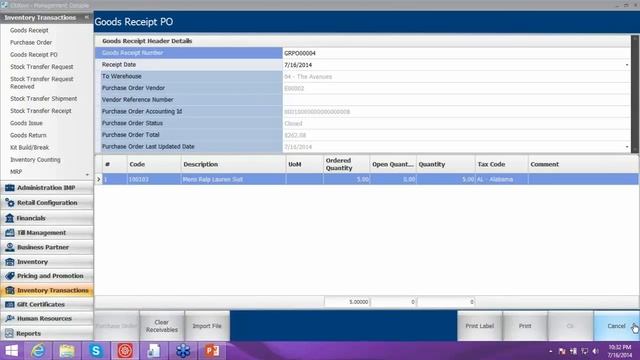Open Stock Transfer Request menu item
The image size is (640, 360).
[42, 67]
